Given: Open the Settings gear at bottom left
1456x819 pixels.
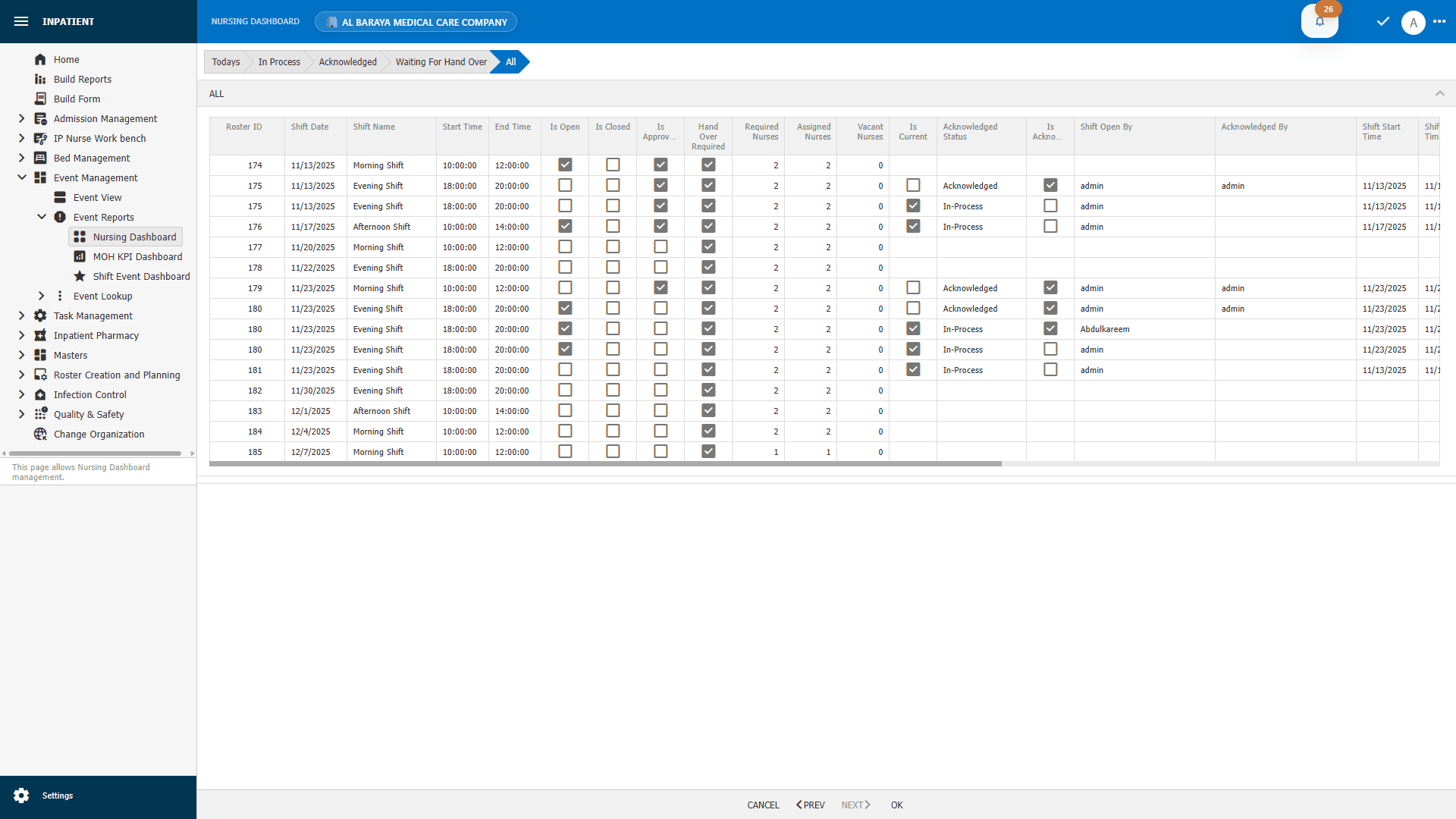Looking at the screenshot, I should [21, 795].
